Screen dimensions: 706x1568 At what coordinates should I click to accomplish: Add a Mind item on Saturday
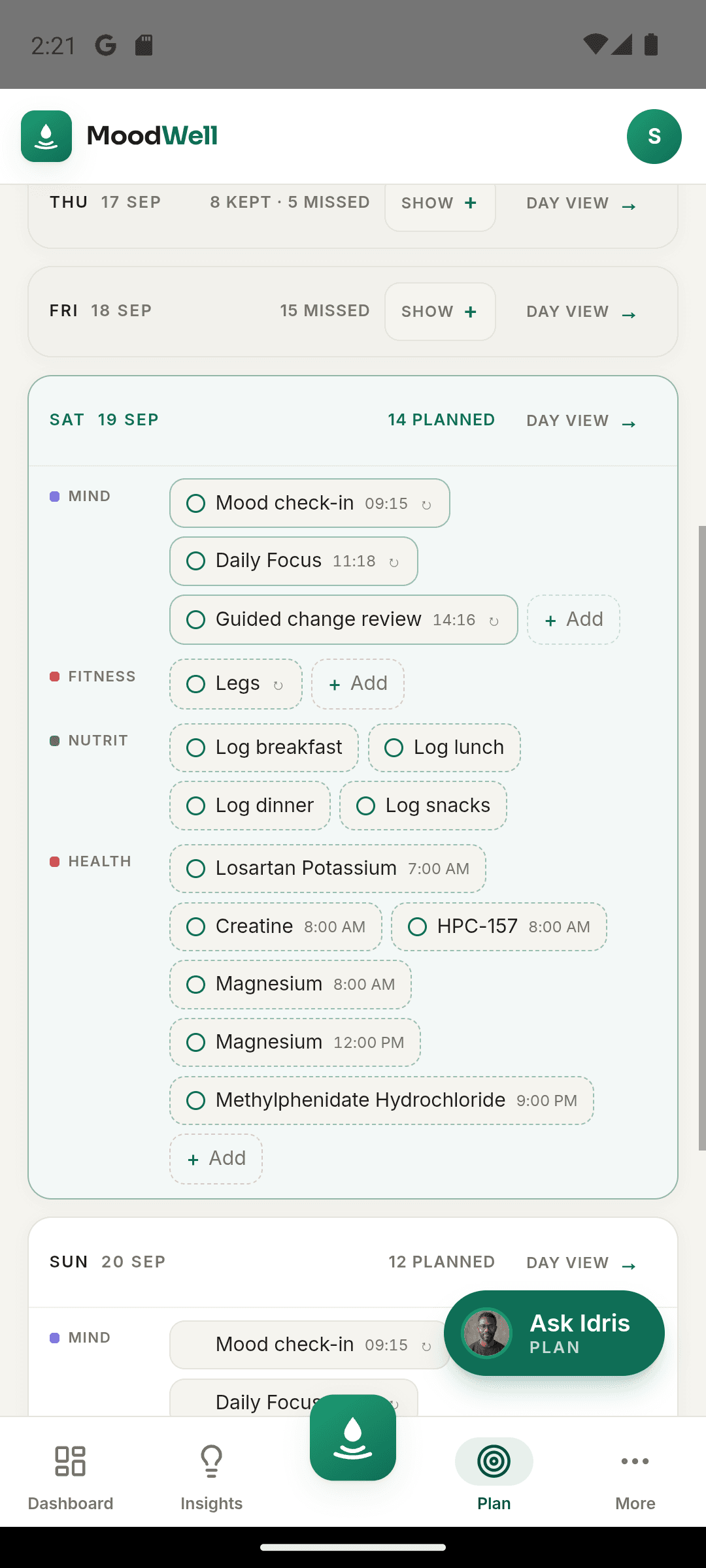[x=573, y=619]
